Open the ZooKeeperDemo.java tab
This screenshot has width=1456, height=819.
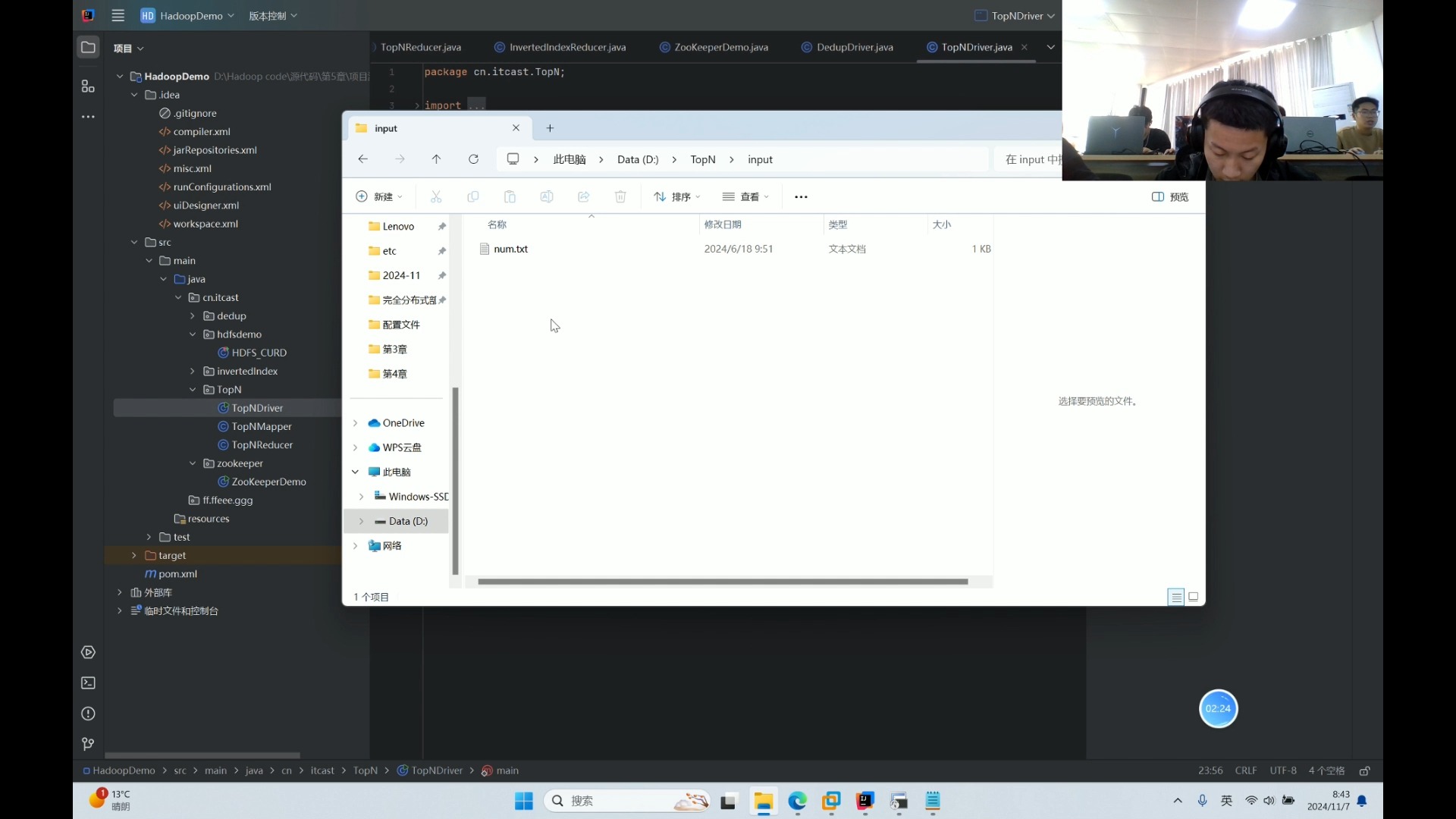pos(721,47)
